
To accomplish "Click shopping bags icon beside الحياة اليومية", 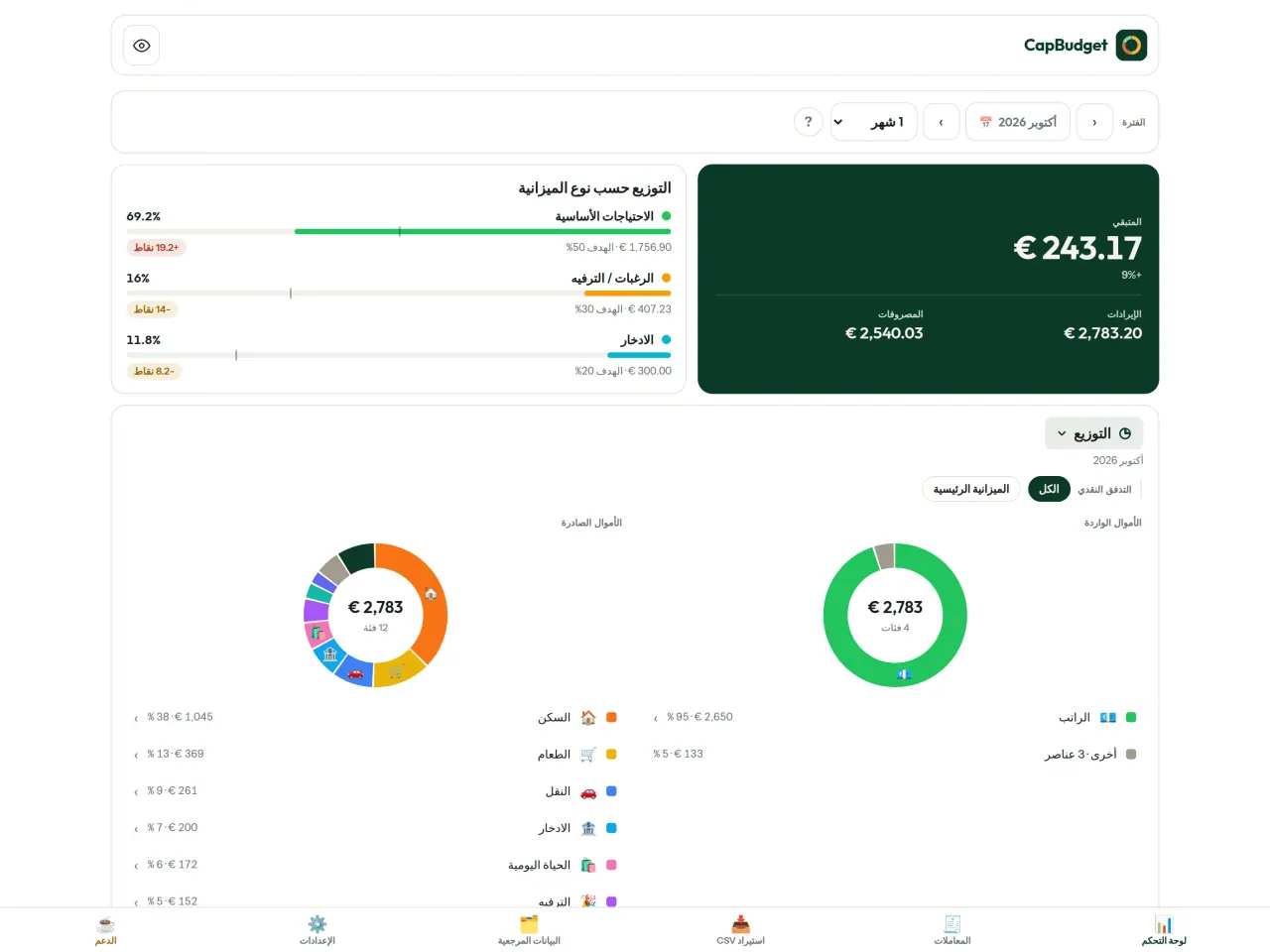I will pyautogui.click(x=588, y=865).
